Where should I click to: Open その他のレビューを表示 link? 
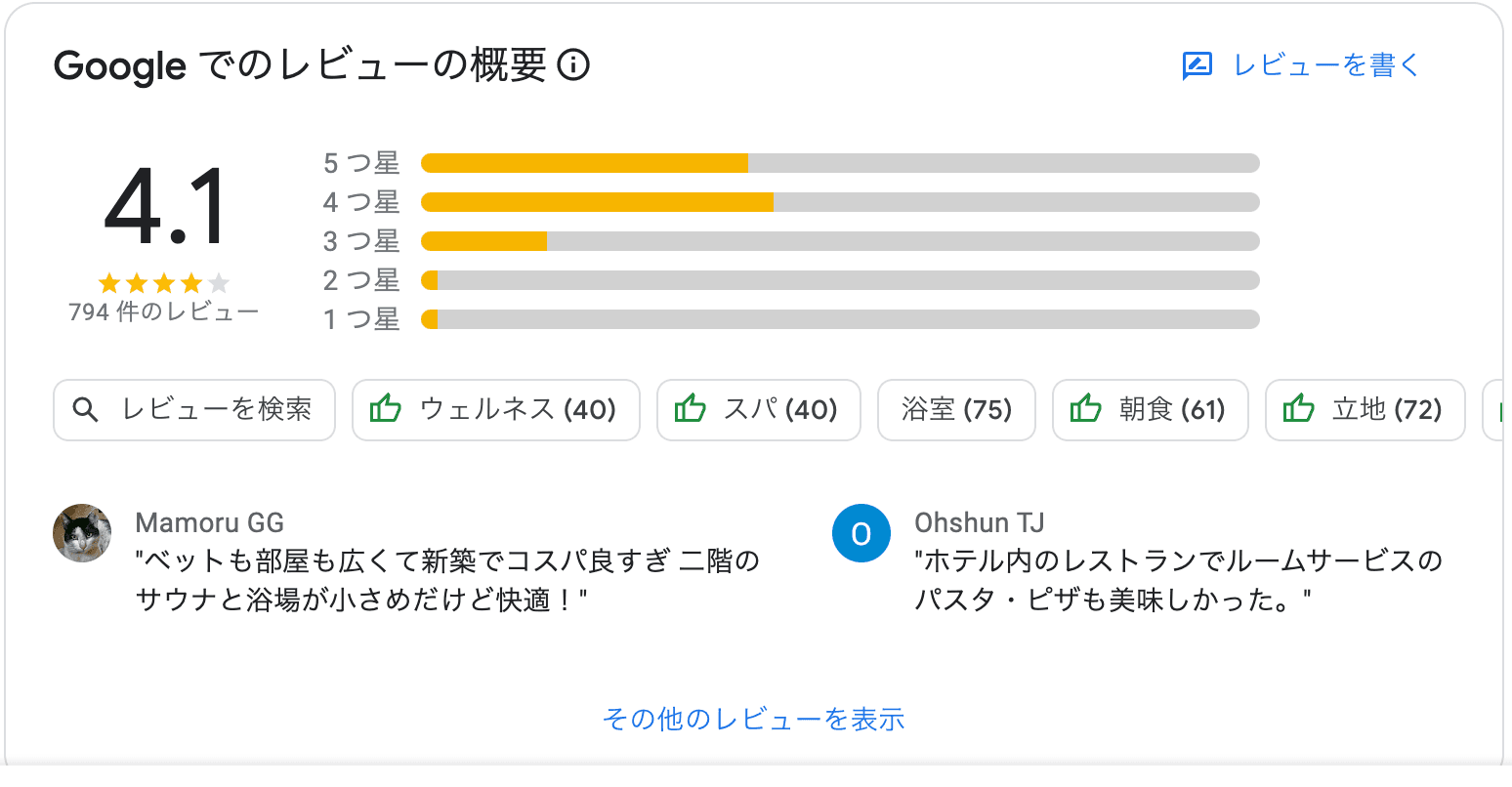tap(754, 720)
